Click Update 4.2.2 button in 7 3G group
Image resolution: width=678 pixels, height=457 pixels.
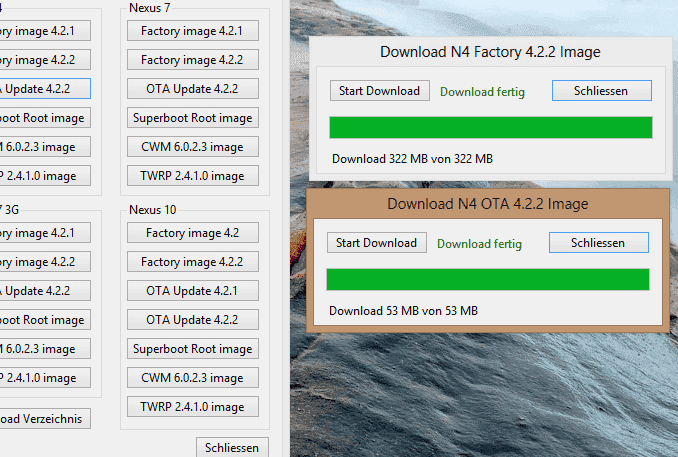coord(45,291)
